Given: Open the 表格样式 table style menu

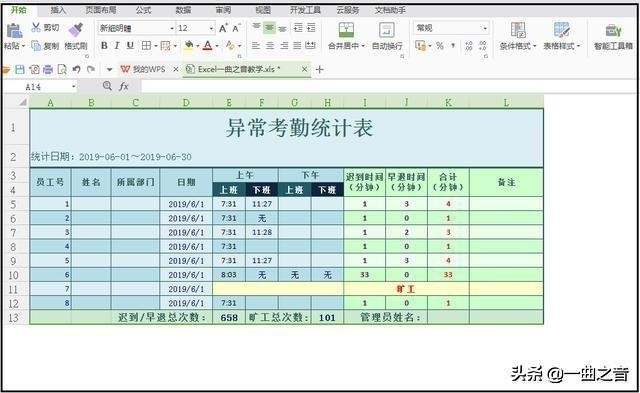Looking at the screenshot, I should [x=562, y=36].
